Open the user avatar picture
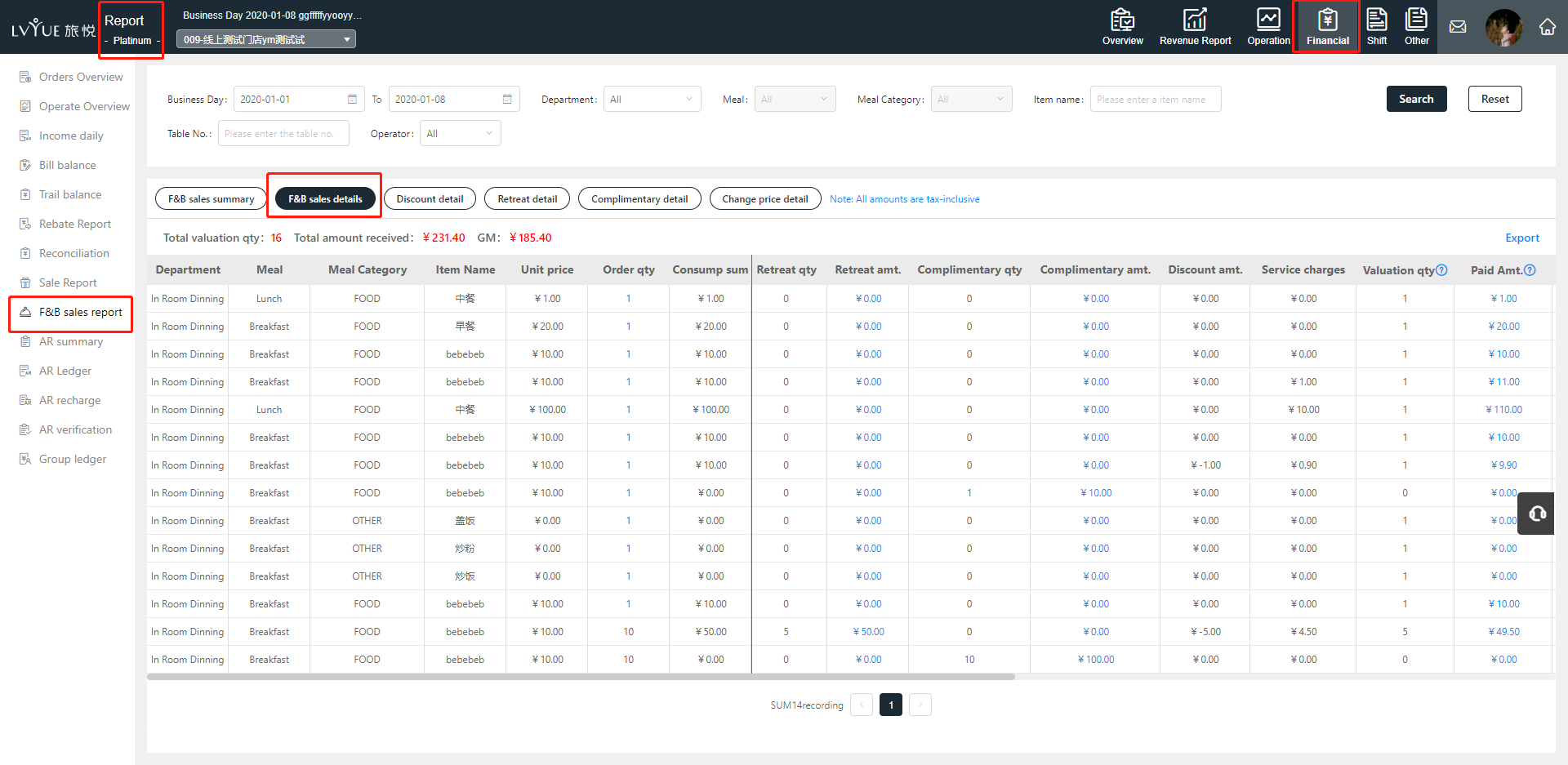 pyautogui.click(x=1503, y=28)
